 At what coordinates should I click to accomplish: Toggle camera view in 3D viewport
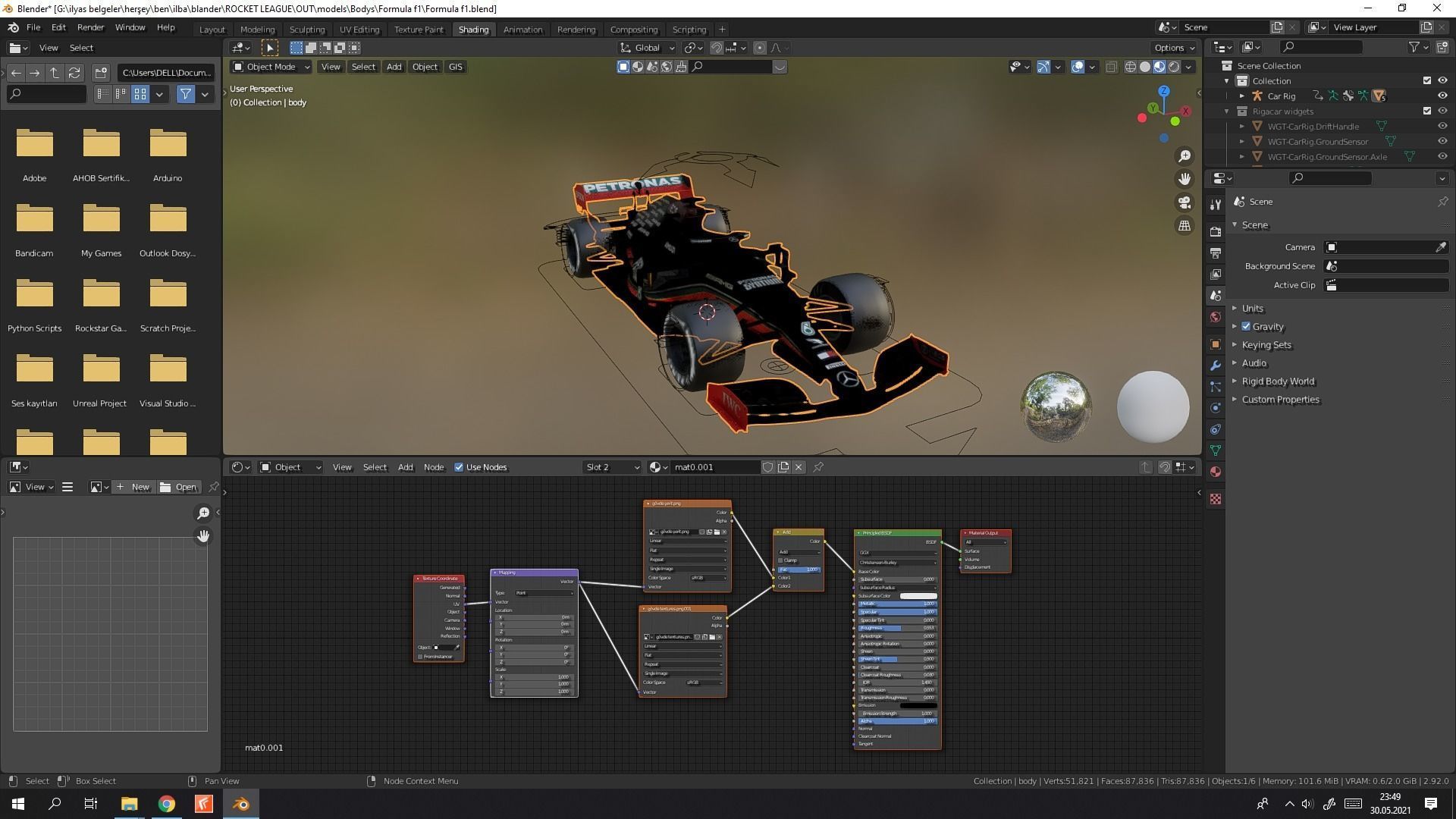1184,202
